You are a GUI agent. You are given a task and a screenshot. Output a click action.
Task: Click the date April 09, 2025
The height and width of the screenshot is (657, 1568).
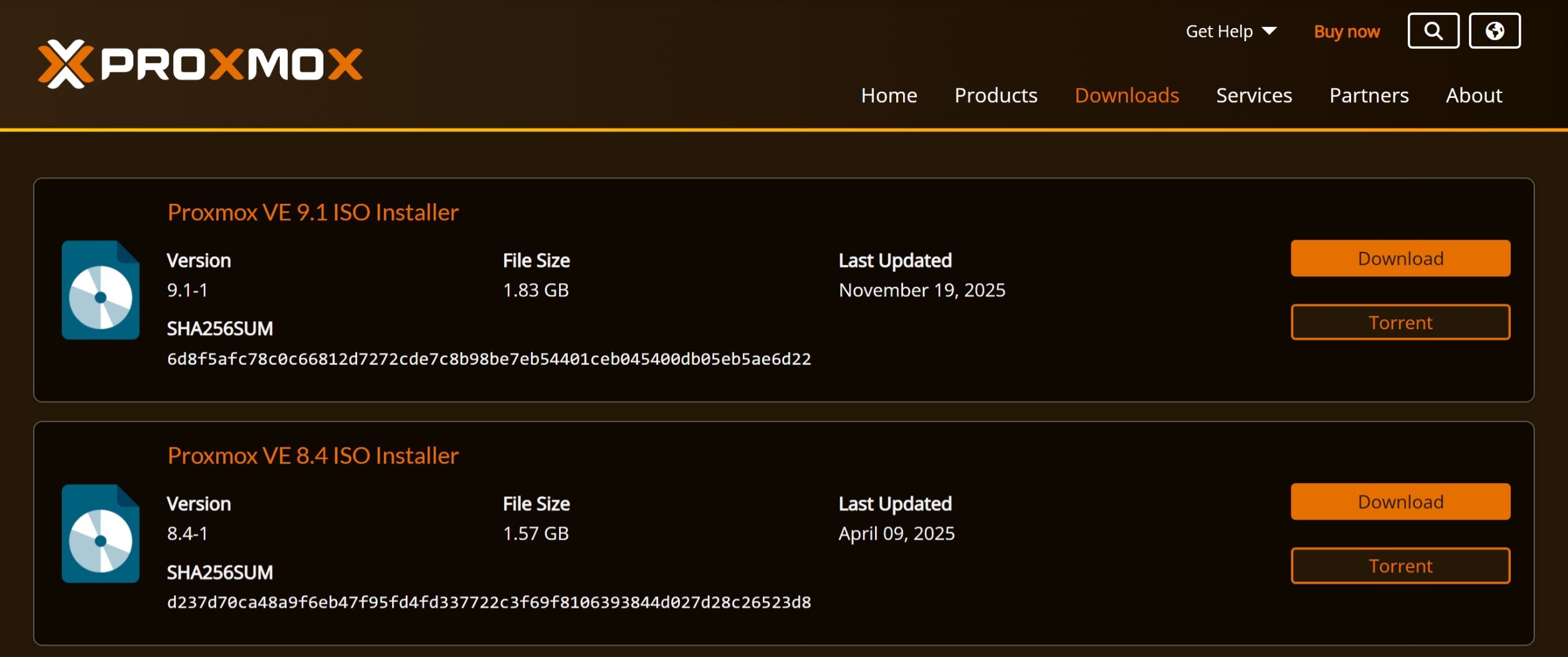click(x=897, y=534)
